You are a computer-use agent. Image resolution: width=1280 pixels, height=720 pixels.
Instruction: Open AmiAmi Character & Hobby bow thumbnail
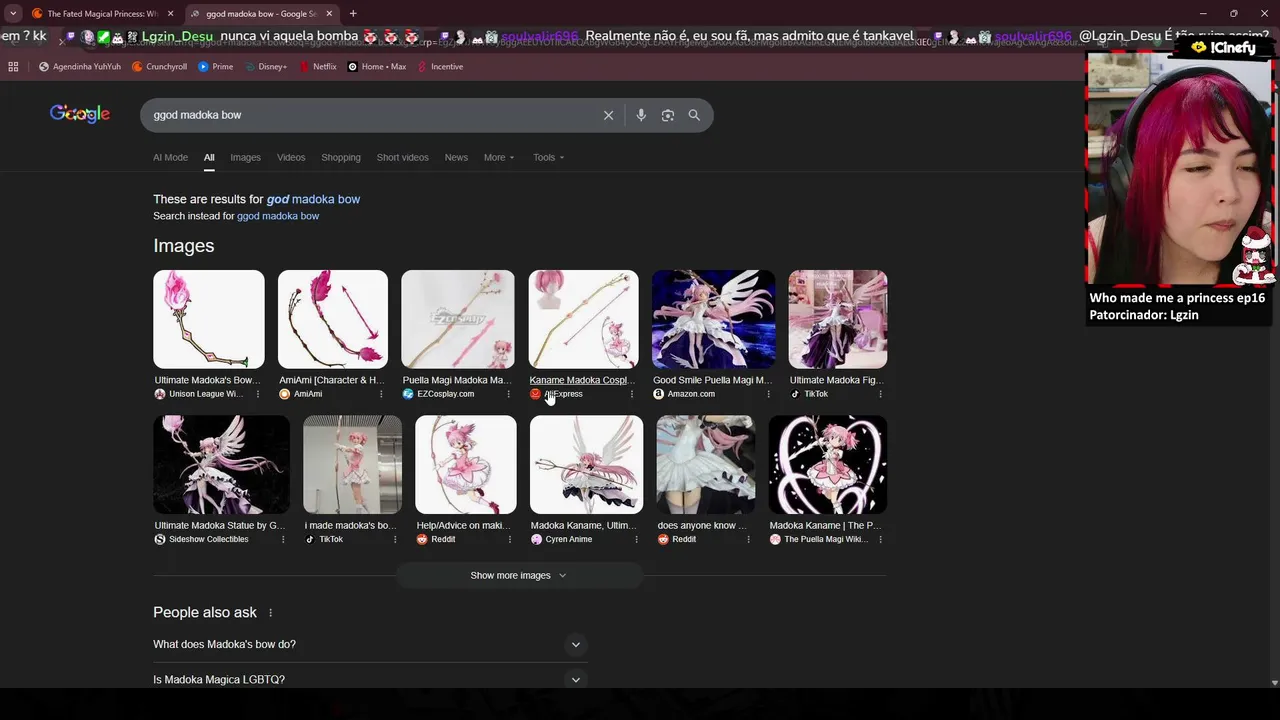point(333,319)
